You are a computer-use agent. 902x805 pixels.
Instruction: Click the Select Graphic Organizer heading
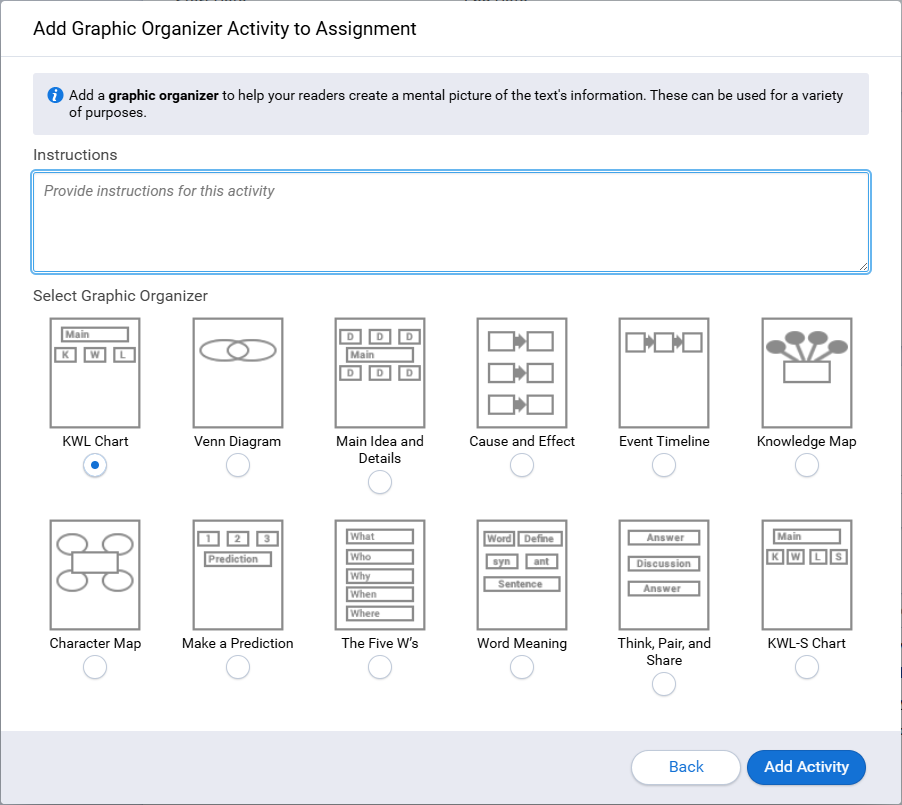point(120,296)
